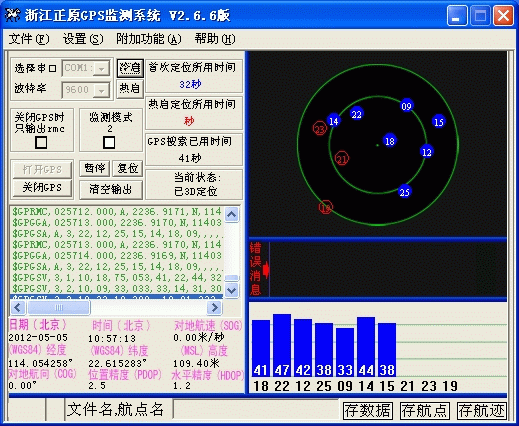Click horizontal scroll right arrow
The height and width of the screenshot is (426, 519).
[x=214, y=307]
